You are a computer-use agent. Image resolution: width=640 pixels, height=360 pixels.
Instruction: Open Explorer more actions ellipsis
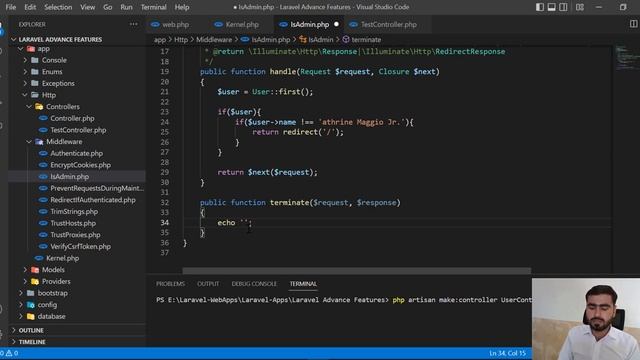coord(133,24)
